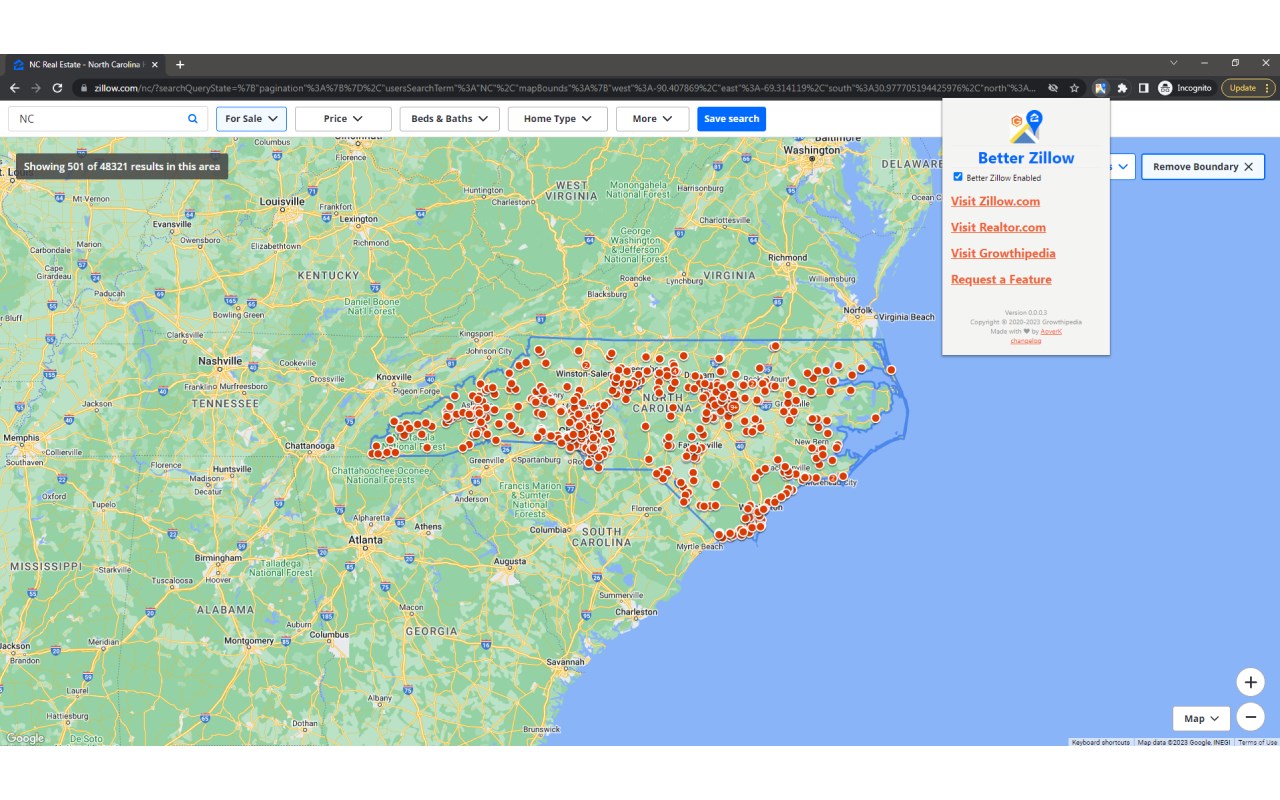The width and height of the screenshot is (1280, 800).
Task: Close the NC Real Estate tab
Action: click(x=155, y=64)
